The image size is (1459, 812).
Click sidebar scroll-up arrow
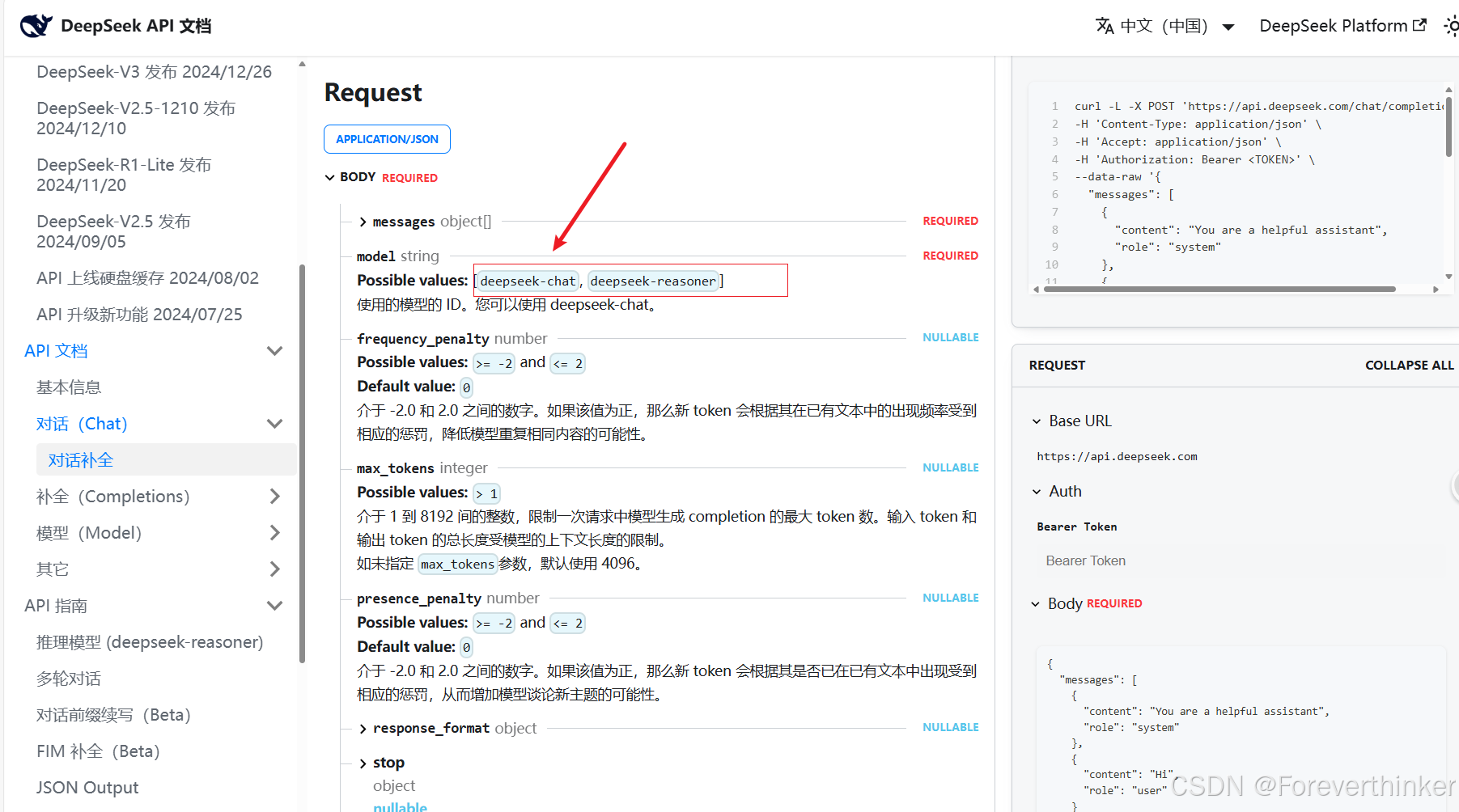(302, 64)
